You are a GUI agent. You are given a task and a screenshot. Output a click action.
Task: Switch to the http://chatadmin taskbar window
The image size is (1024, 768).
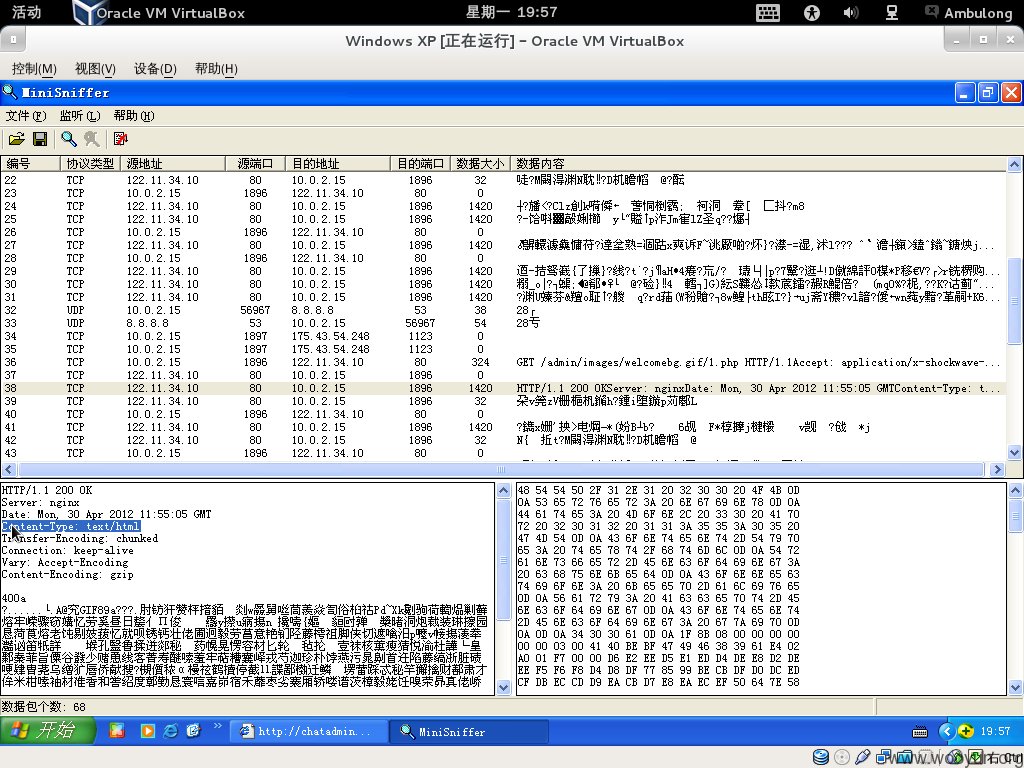[308, 731]
